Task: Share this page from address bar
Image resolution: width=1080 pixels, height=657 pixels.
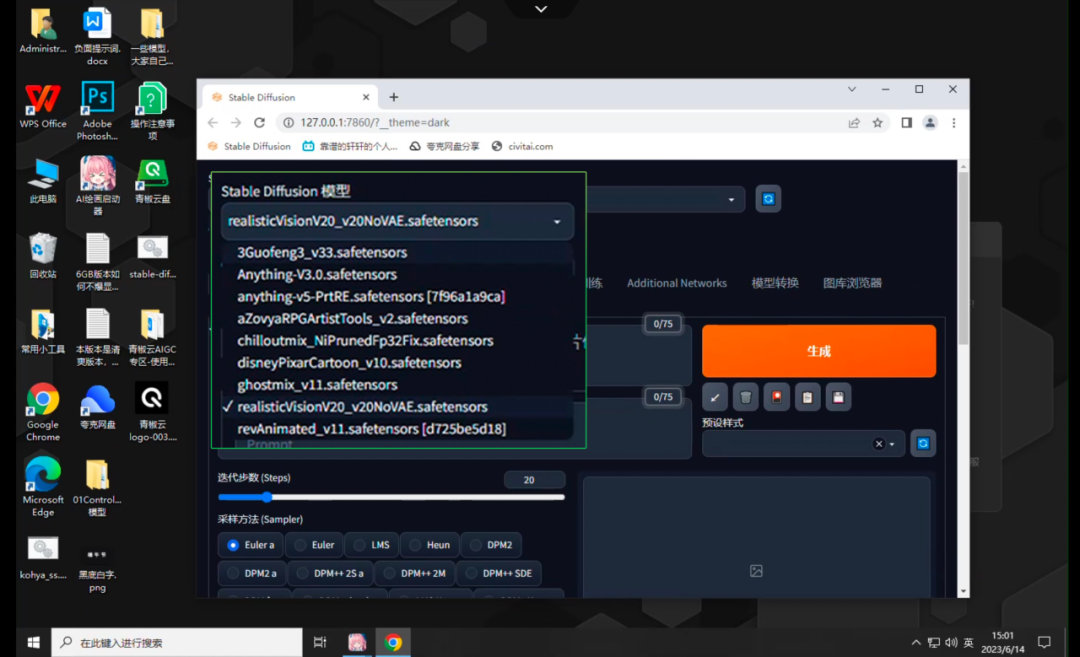Action: (x=854, y=123)
